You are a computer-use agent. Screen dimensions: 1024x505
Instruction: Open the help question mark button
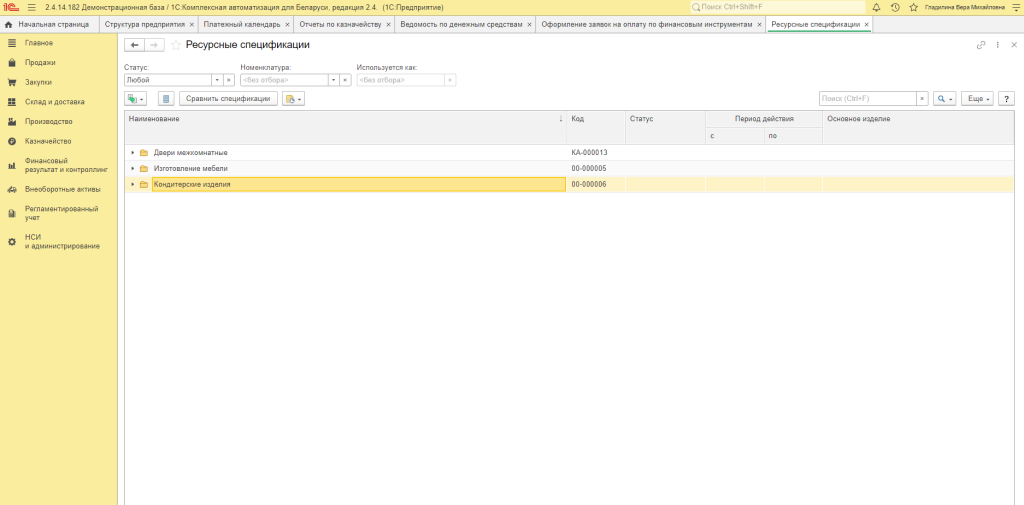point(1007,99)
